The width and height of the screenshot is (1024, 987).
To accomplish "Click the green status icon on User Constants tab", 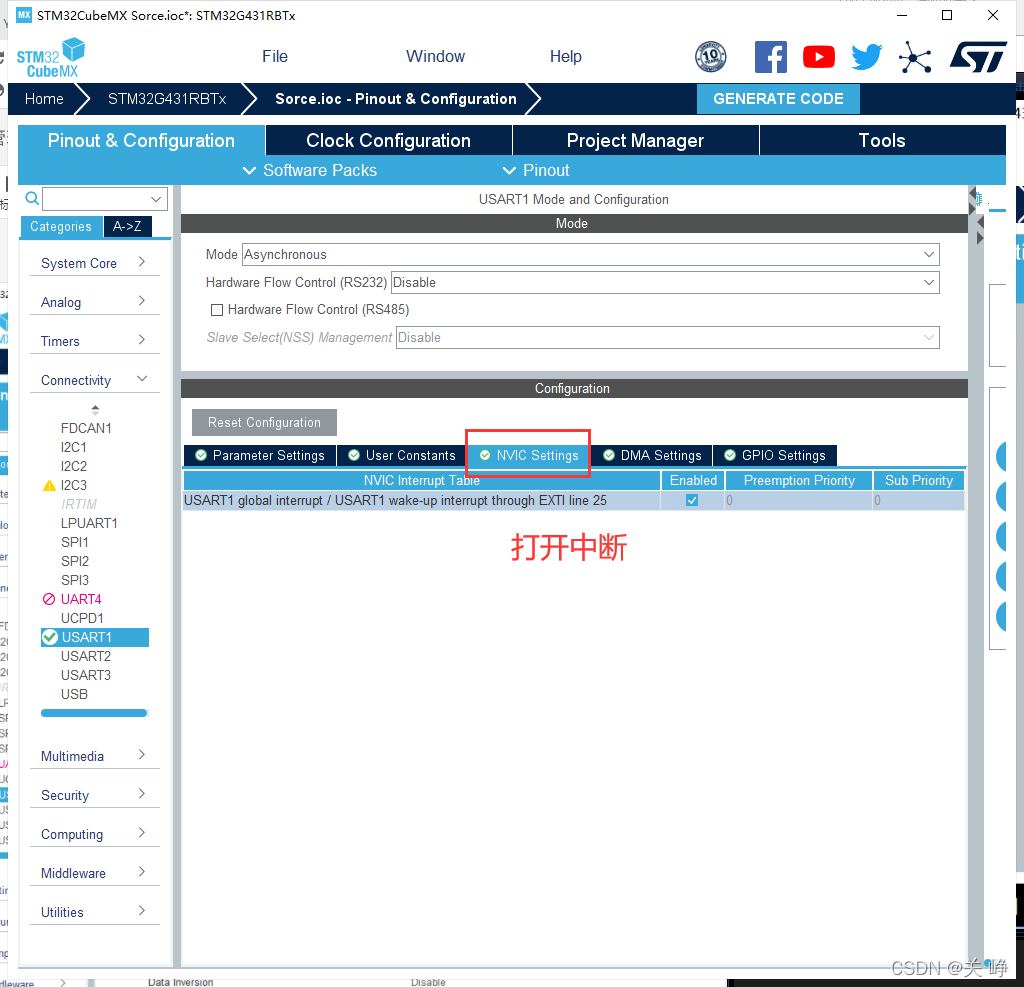I will [x=354, y=455].
